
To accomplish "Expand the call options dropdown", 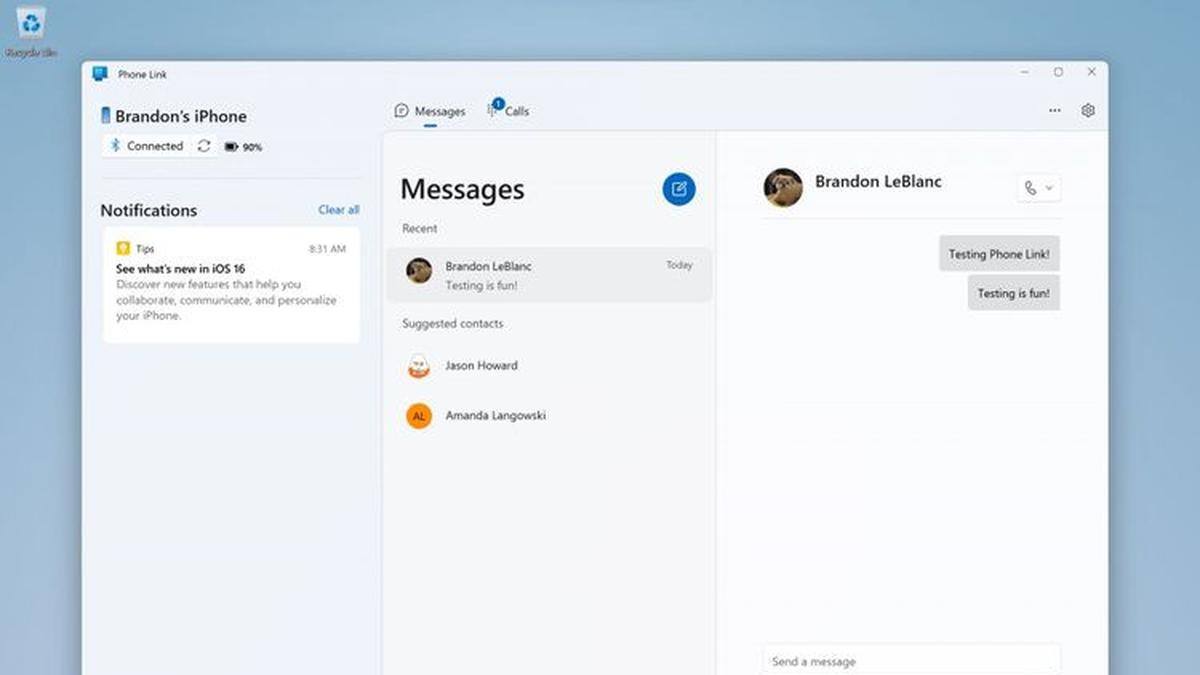I will click(x=1049, y=188).
